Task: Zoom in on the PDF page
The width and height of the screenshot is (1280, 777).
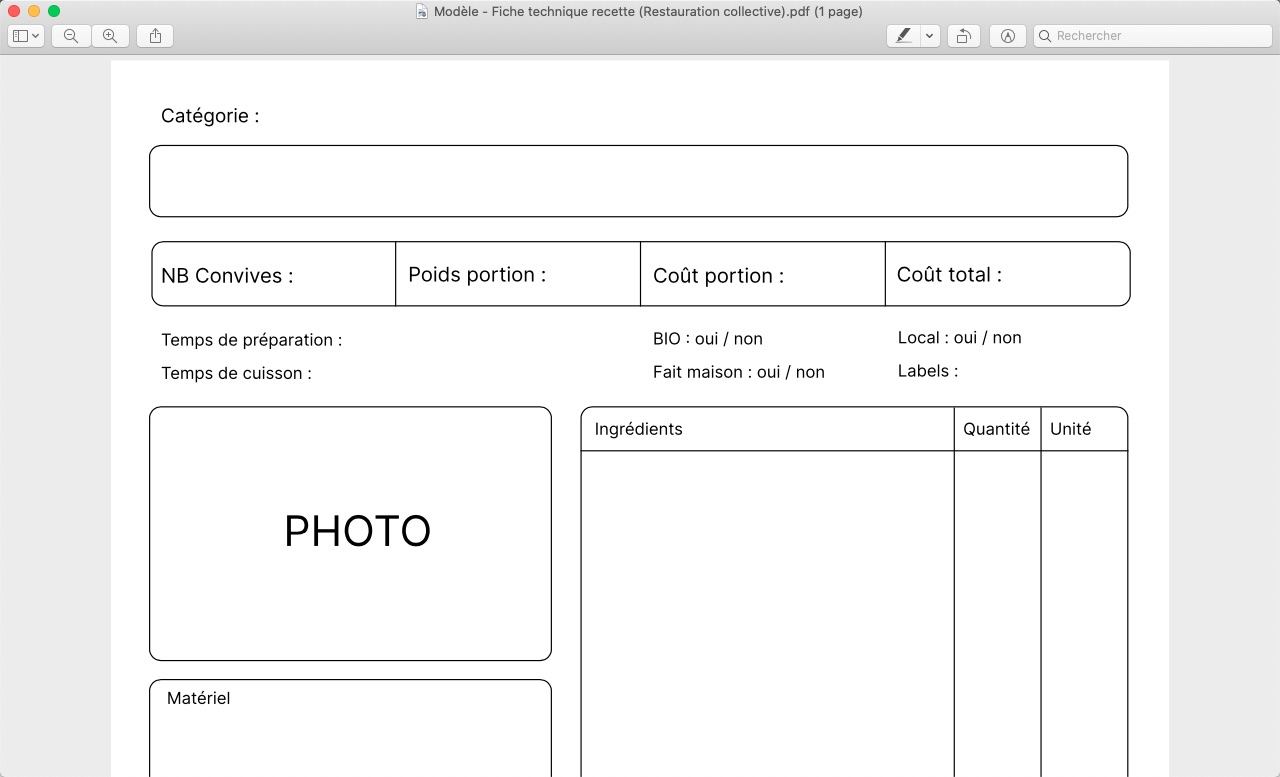Action: [110, 36]
